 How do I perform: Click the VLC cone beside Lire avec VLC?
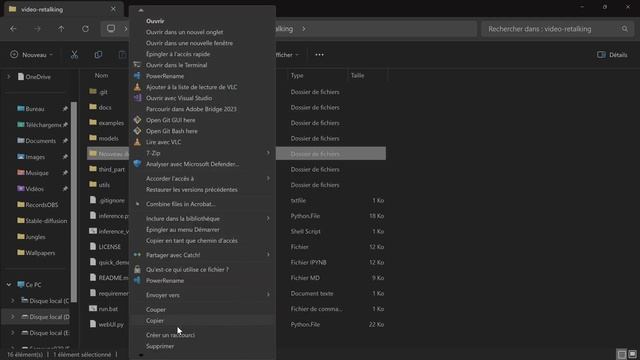point(137,142)
